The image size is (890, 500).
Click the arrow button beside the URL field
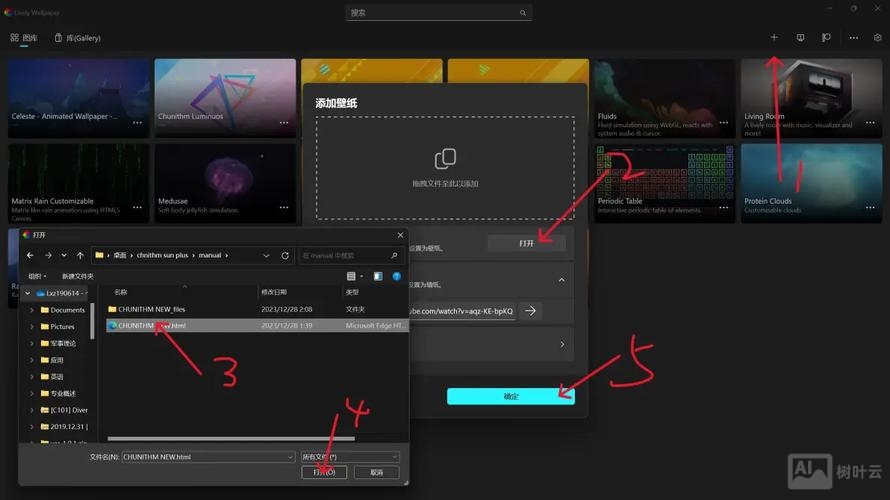531,311
